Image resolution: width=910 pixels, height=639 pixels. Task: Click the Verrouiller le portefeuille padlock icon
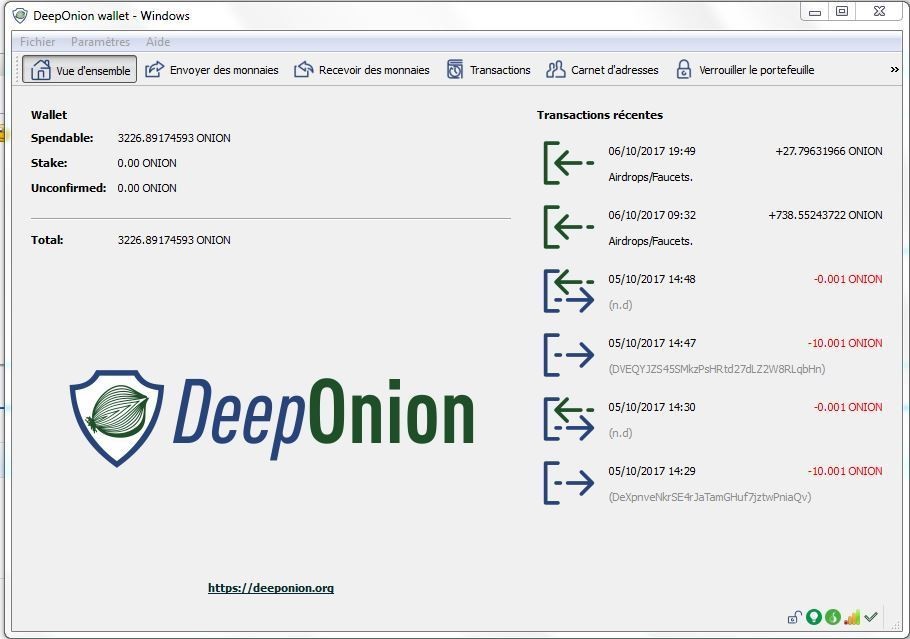pyautogui.click(x=683, y=69)
